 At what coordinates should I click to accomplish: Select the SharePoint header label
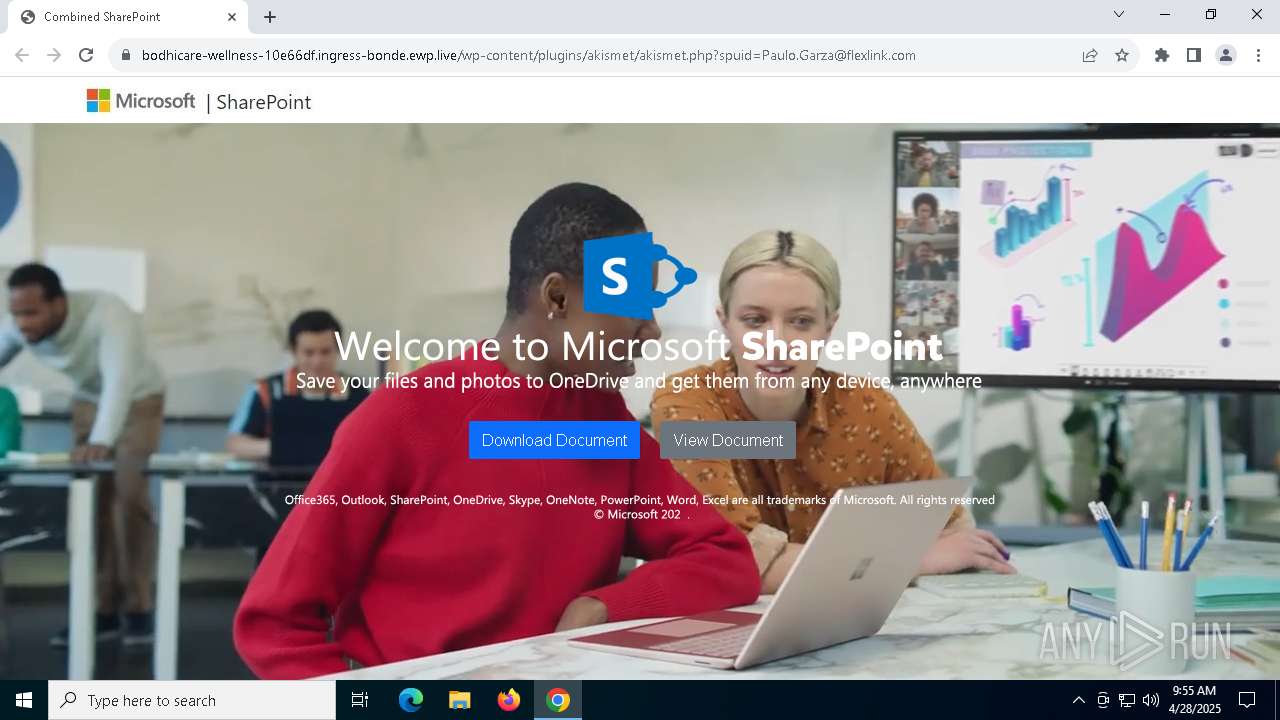pyautogui.click(x=264, y=102)
